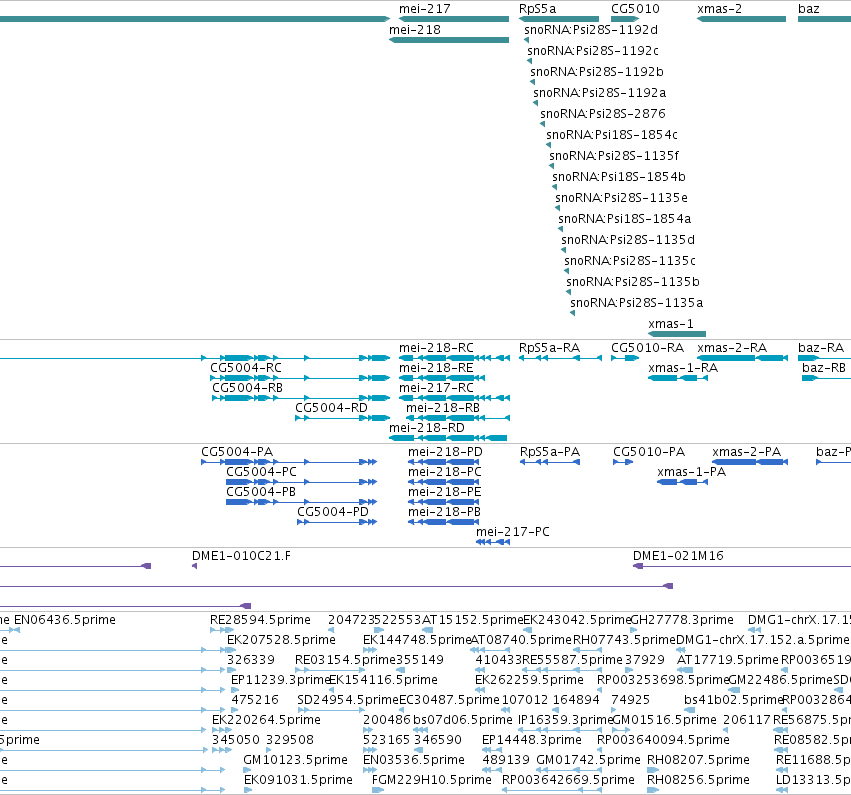Viewport: 851px width, 795px height.
Task: Select transcript label xmas-1-RA
Action: pos(683,368)
